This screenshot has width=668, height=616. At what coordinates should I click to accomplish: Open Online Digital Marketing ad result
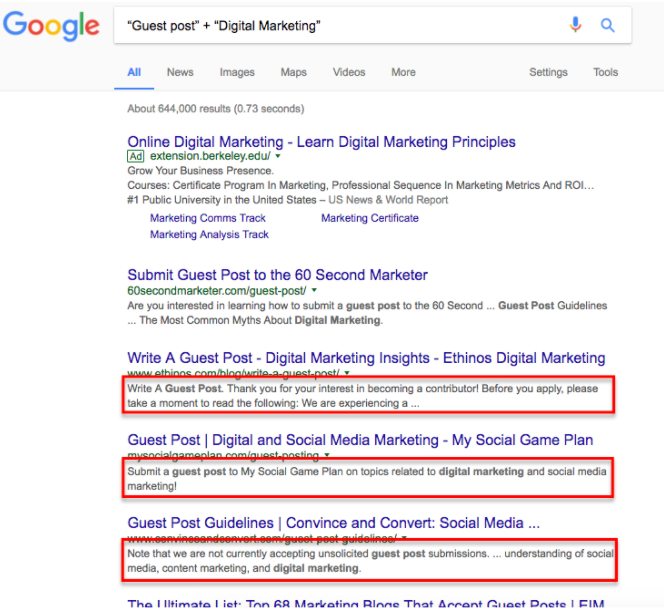pos(321,142)
